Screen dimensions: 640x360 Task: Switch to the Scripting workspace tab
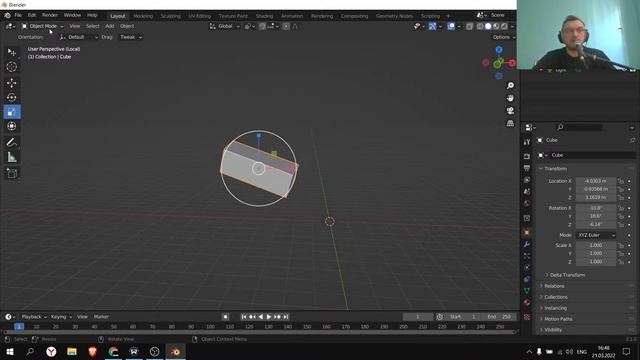coord(430,16)
